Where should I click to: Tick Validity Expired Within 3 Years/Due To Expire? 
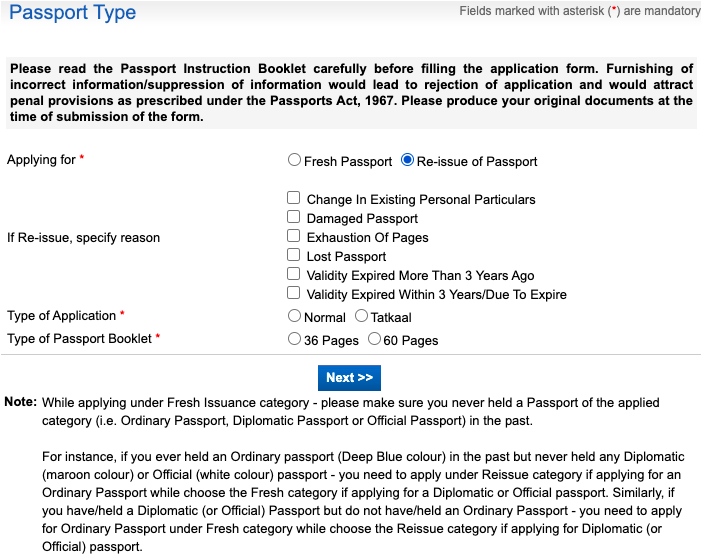tap(293, 293)
